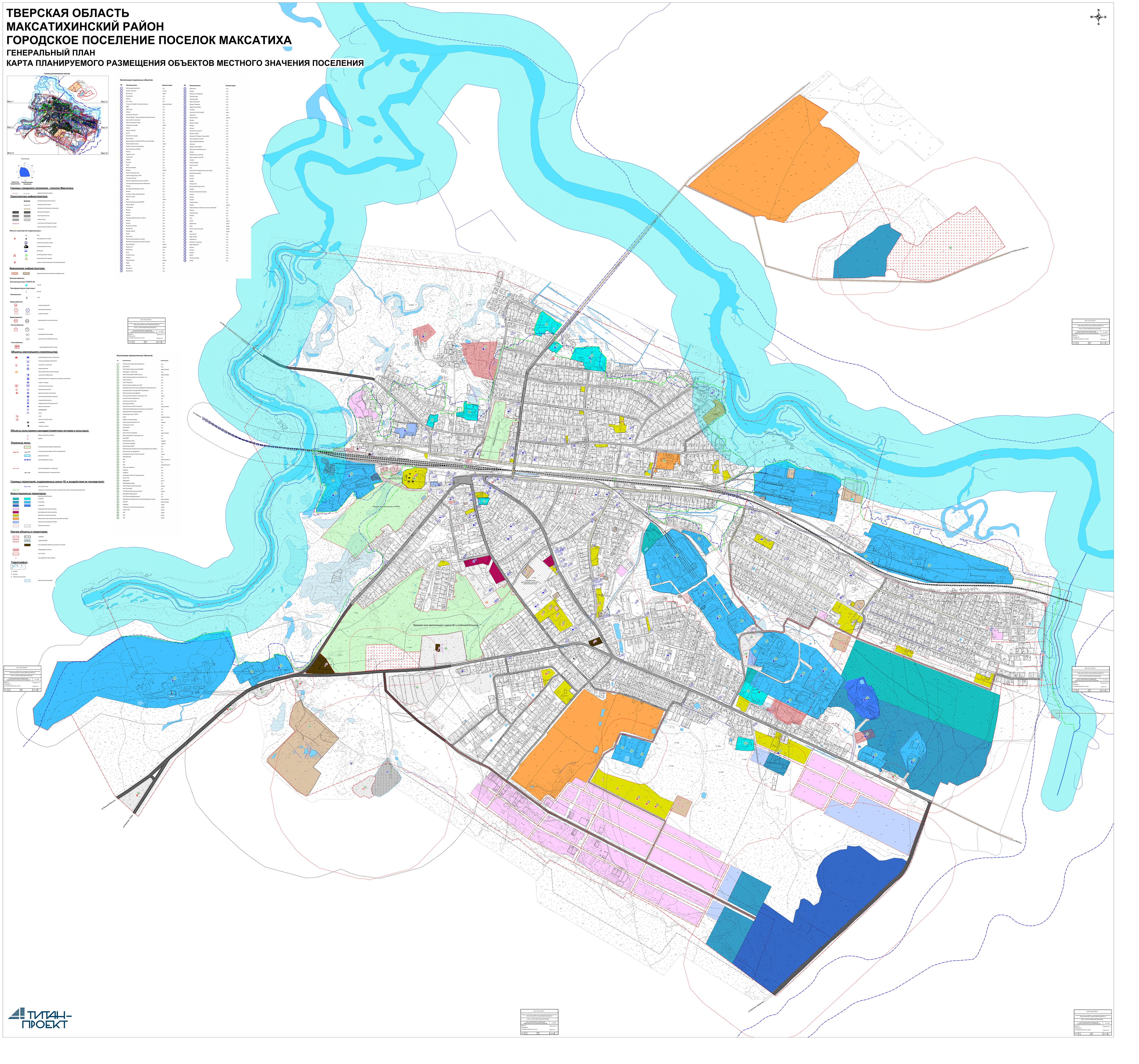This screenshot has height=1064, width=1139.
Task: Click 'Объекты капитального строительства:' legend heading
Action: pos(34,352)
